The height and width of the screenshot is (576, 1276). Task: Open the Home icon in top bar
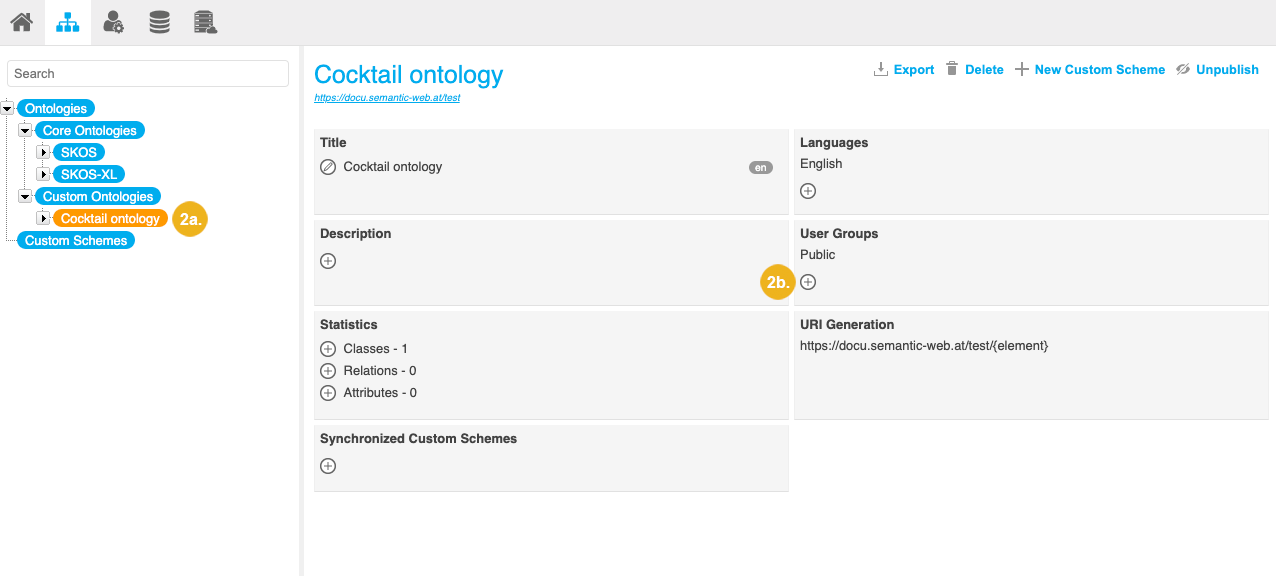tap(22, 22)
